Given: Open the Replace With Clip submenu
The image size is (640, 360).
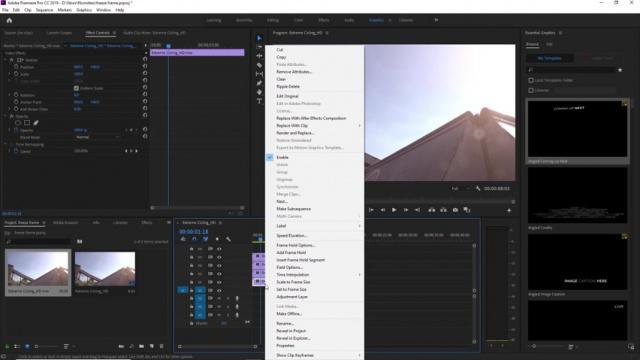Looking at the screenshot, I should click(314, 126).
